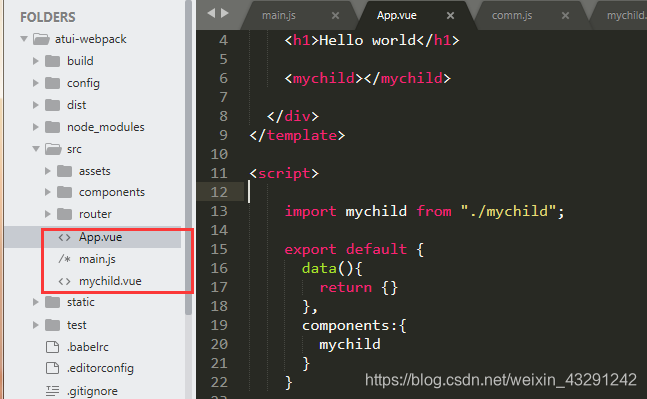Click the closing "</div>" tag
Screen dimensions: 647x399
tap(293, 116)
